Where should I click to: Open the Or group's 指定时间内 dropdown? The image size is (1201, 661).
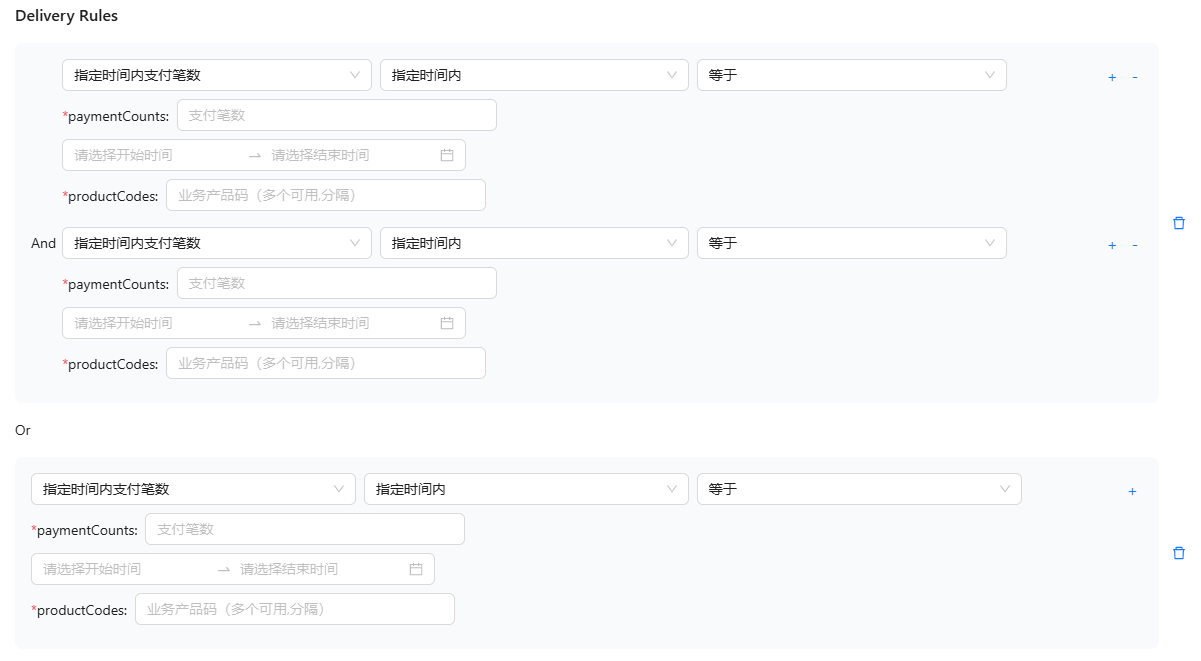point(526,489)
